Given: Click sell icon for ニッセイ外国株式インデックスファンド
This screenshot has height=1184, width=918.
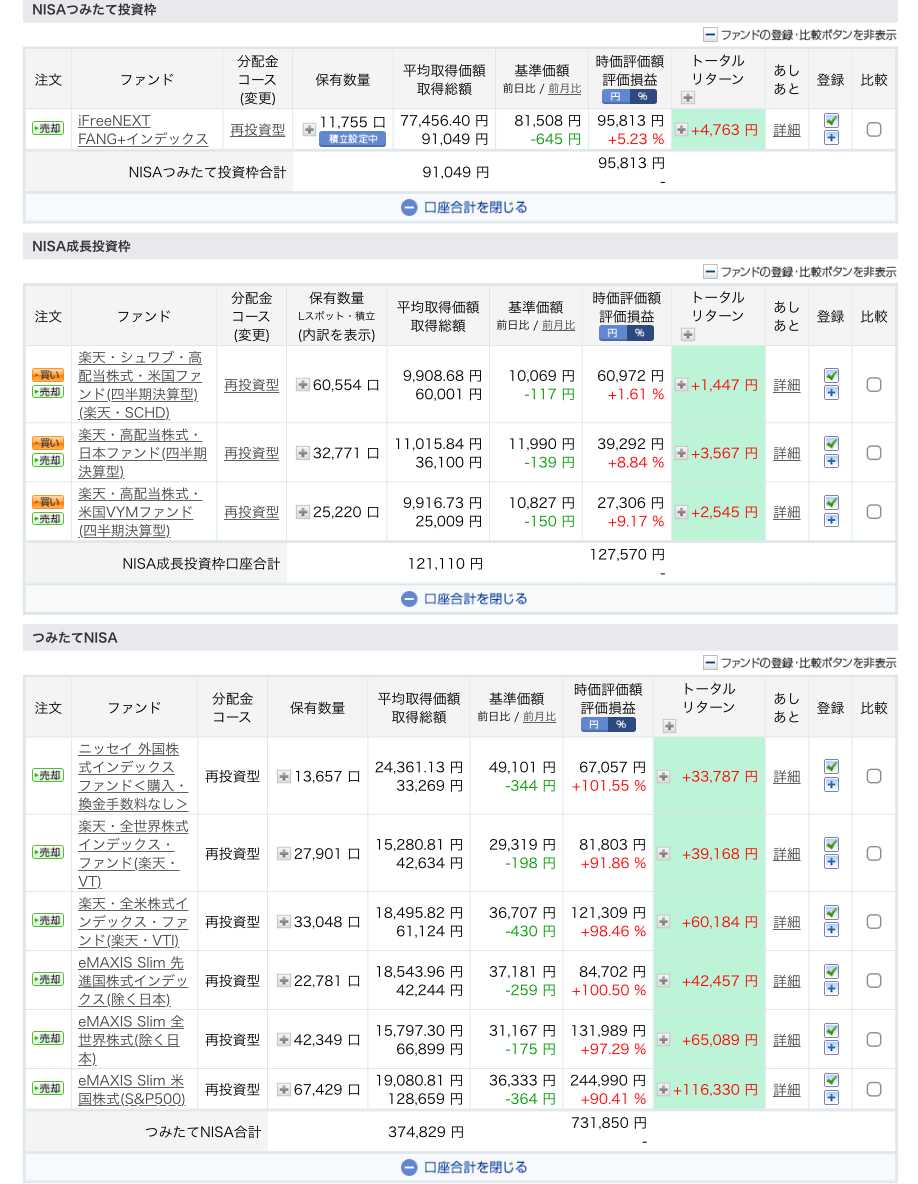Looking at the screenshot, I should pyautogui.click(x=47, y=776).
